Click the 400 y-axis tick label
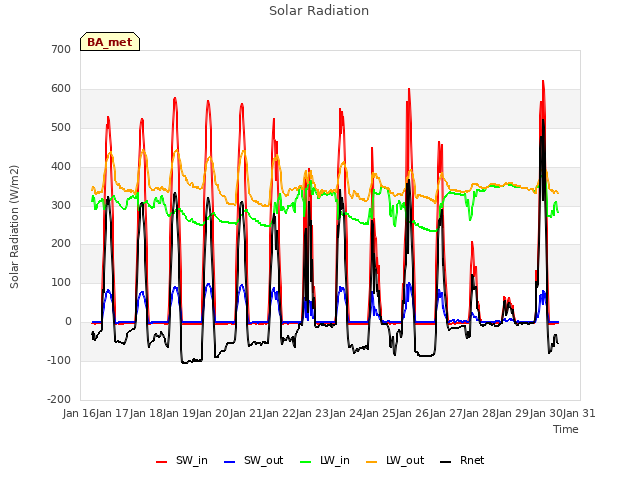The height and width of the screenshot is (480, 640). point(61,167)
